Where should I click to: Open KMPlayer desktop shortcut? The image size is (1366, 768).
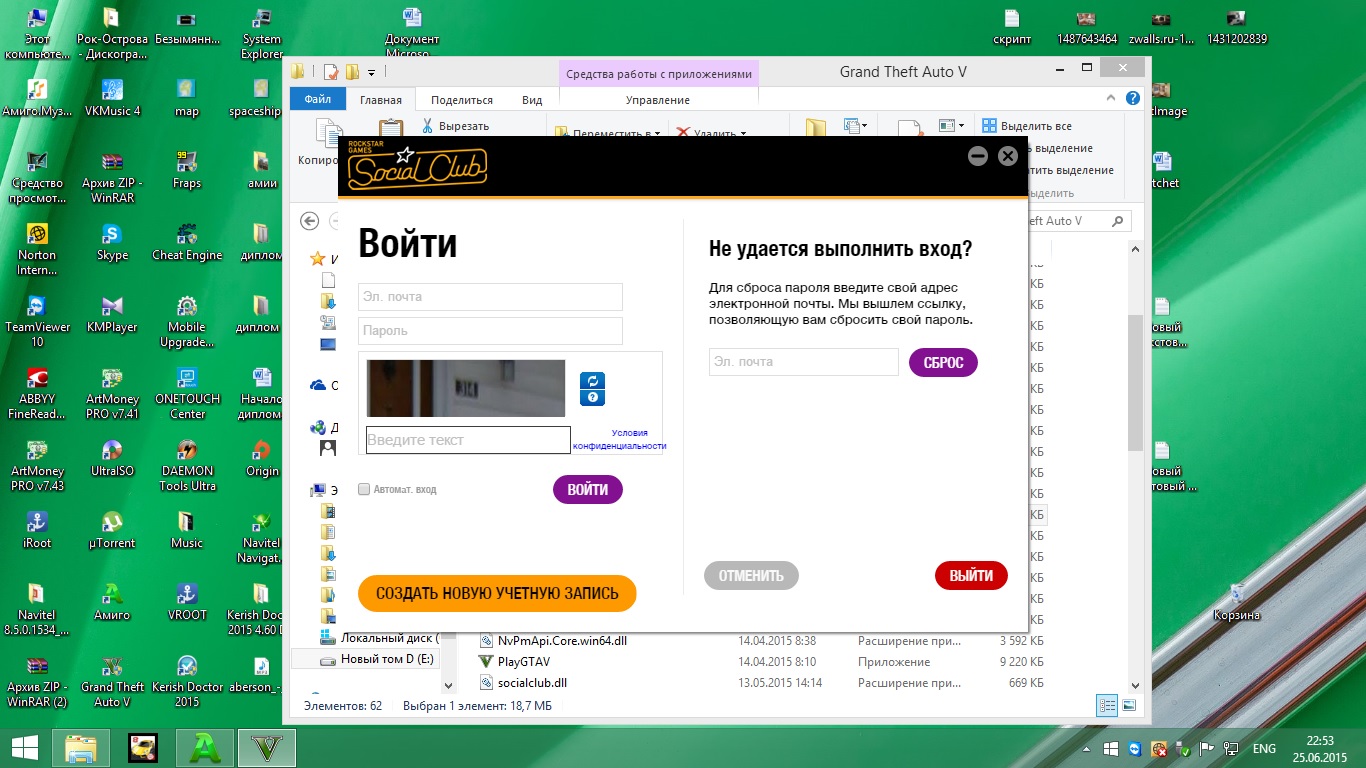[112, 312]
